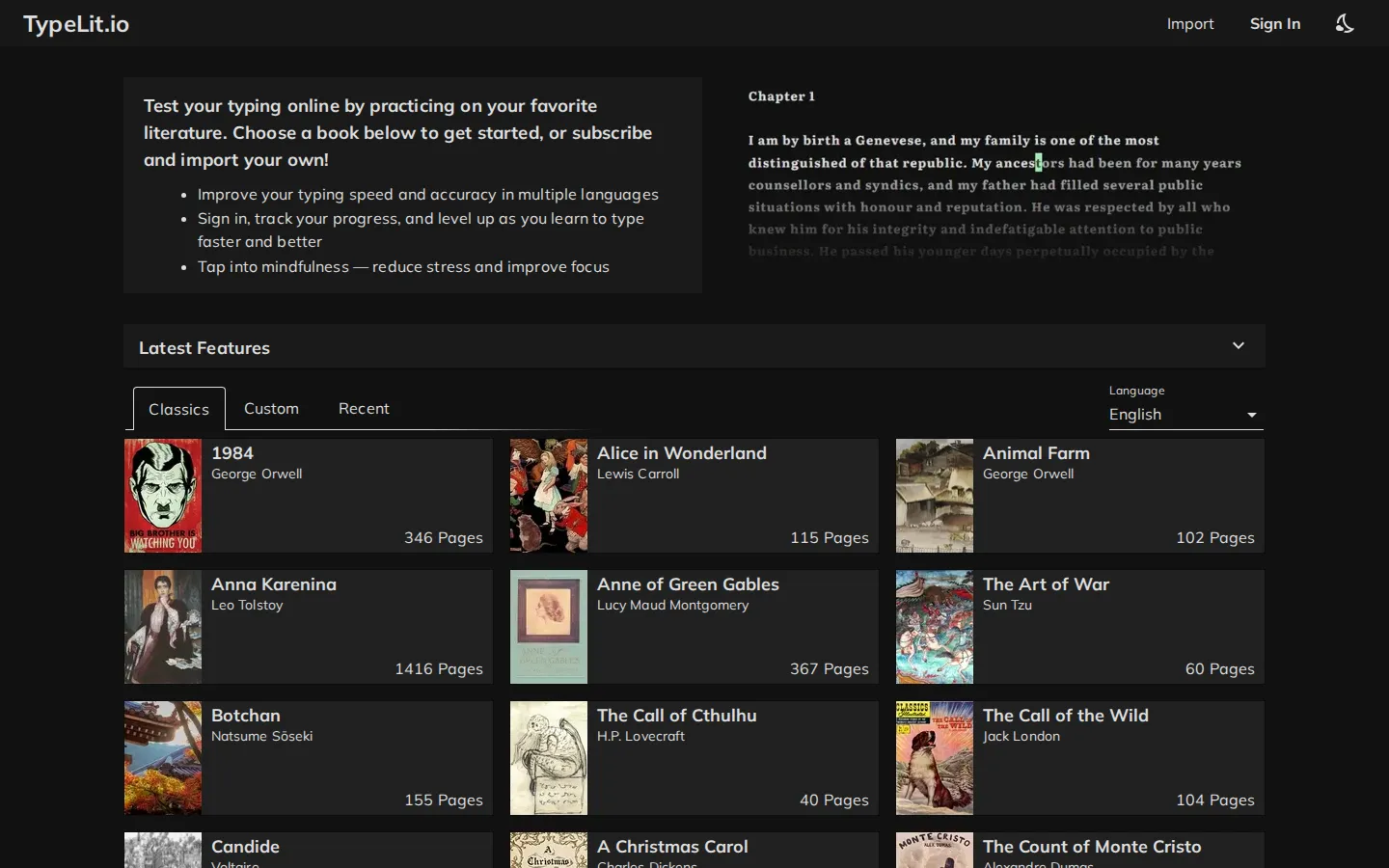
Task: Click the 346 Pages label
Action: 444,538
